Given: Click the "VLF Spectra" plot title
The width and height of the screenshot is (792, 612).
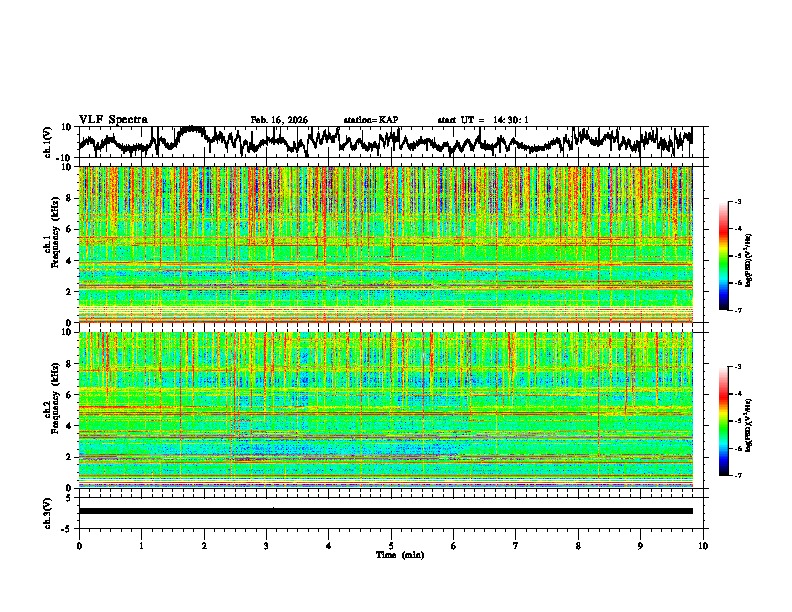Looking at the screenshot, I should tap(113, 120).
